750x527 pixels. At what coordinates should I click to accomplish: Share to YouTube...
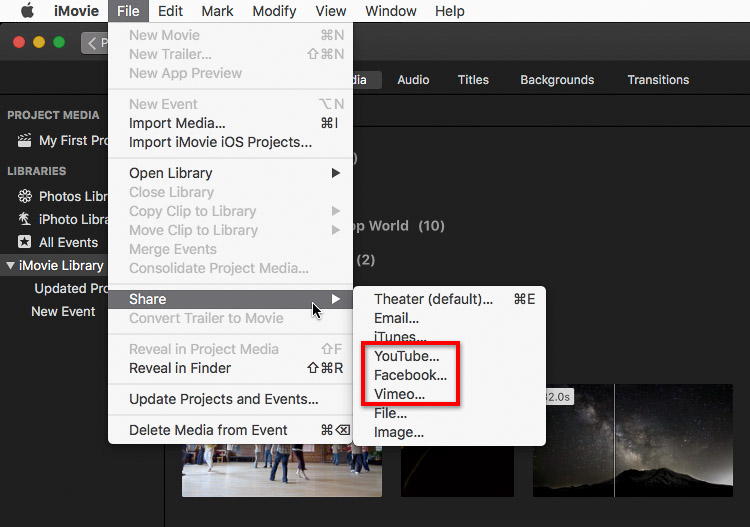(449, 356)
